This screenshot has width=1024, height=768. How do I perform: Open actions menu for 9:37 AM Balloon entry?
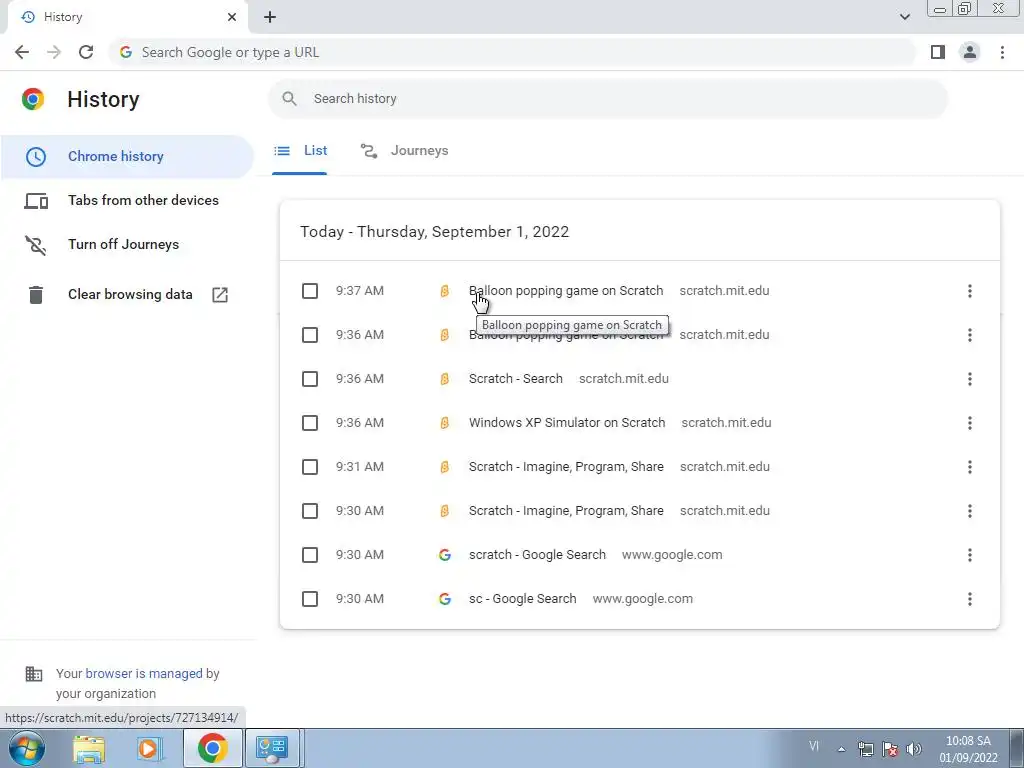(970, 291)
